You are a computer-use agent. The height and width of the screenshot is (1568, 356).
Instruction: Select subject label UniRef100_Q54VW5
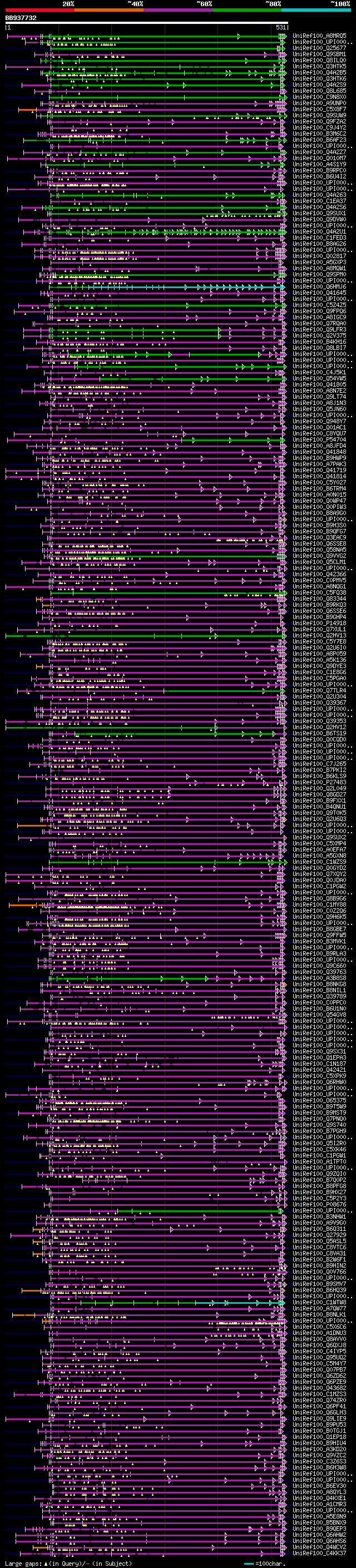coord(319,378)
